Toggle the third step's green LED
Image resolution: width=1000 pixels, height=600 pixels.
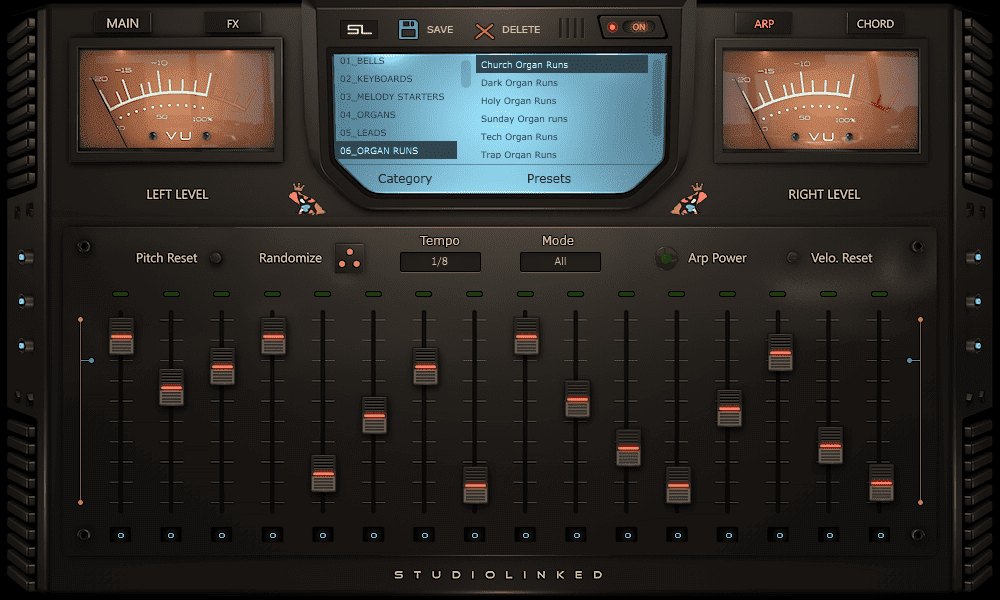point(221,294)
